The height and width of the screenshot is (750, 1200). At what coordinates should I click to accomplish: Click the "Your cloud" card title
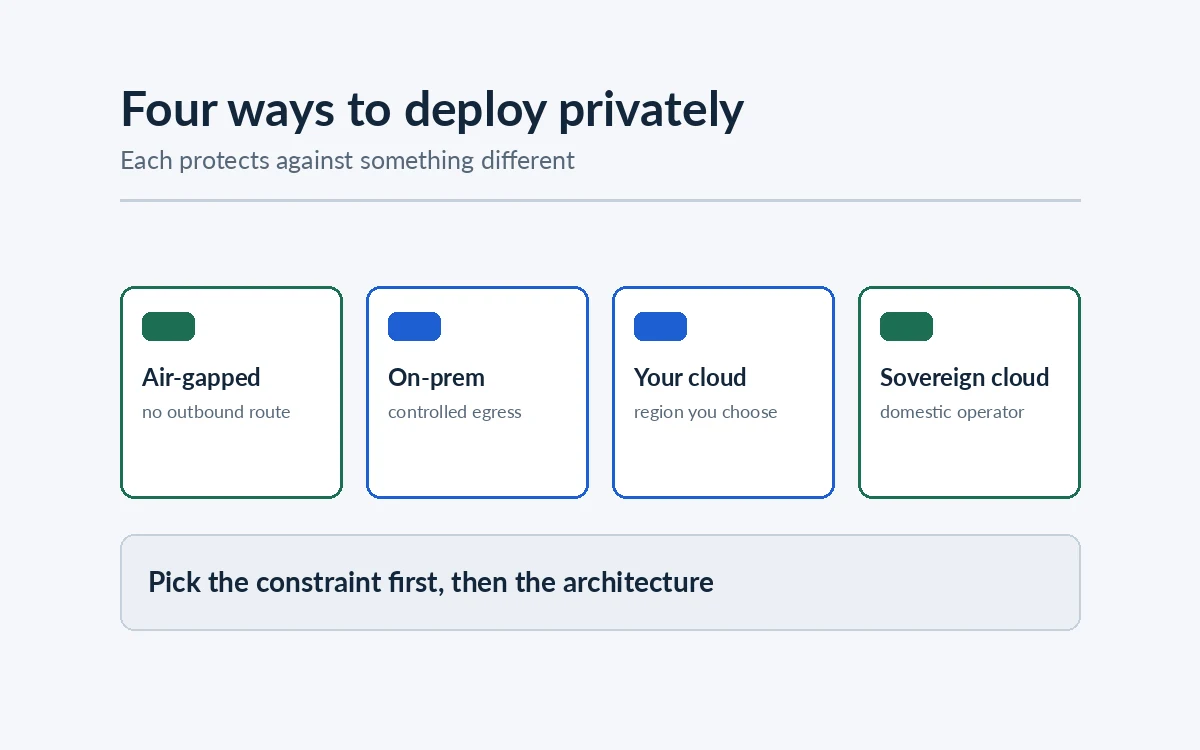(690, 378)
